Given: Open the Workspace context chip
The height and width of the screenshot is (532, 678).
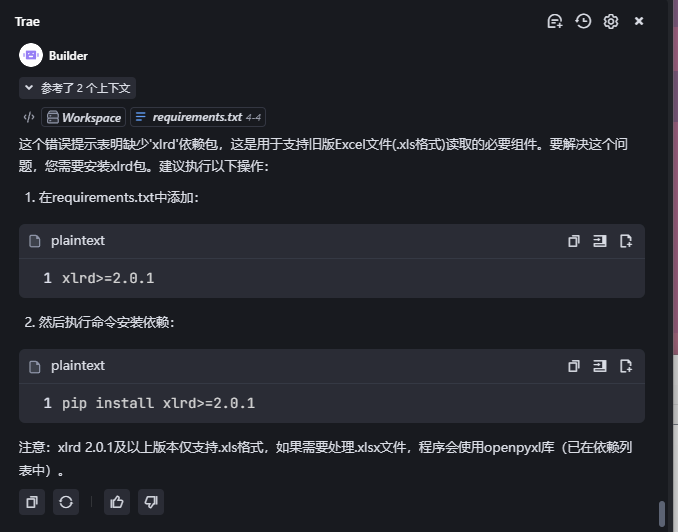Looking at the screenshot, I should pos(83,117).
